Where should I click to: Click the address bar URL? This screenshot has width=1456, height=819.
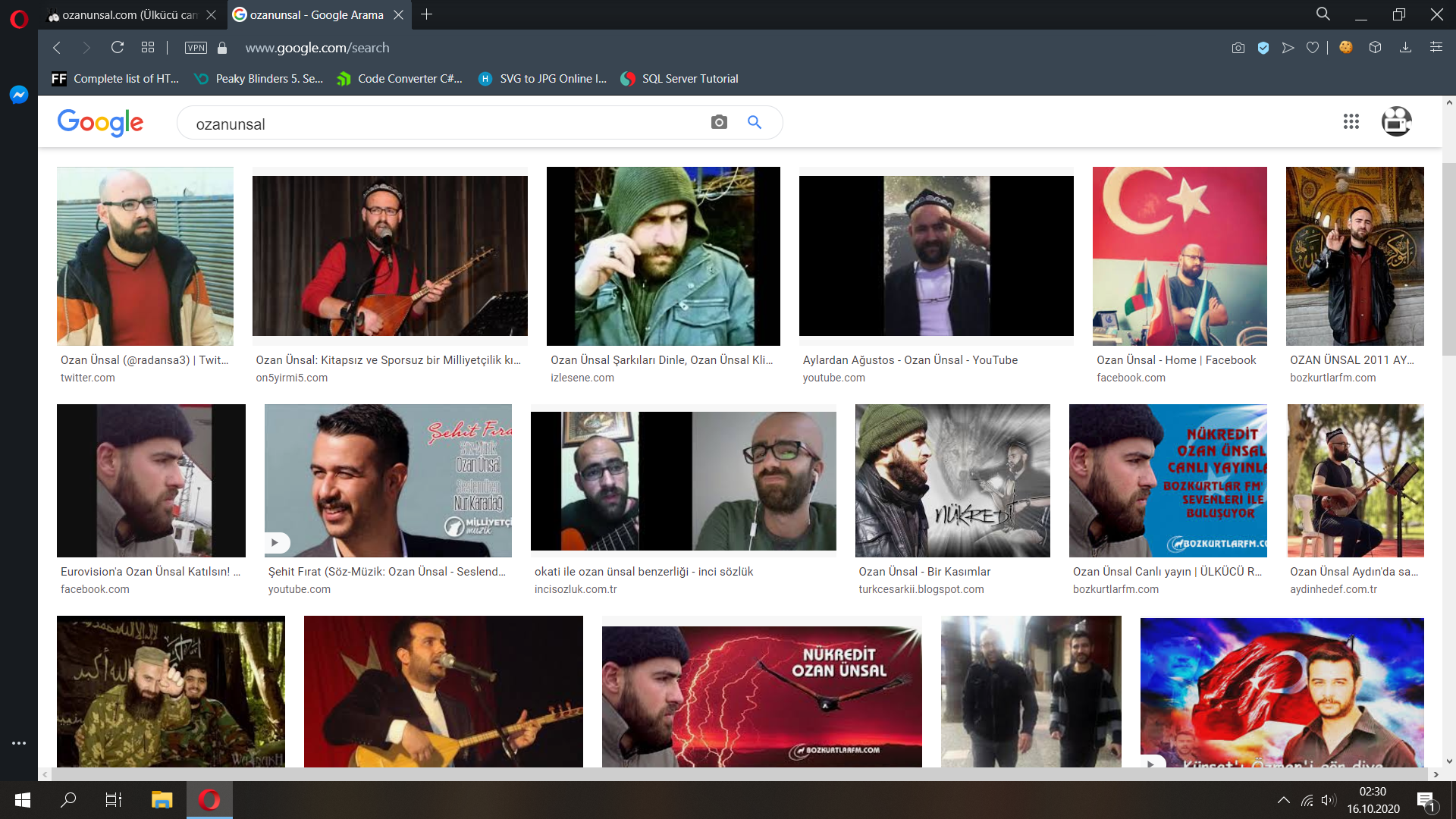pos(317,48)
